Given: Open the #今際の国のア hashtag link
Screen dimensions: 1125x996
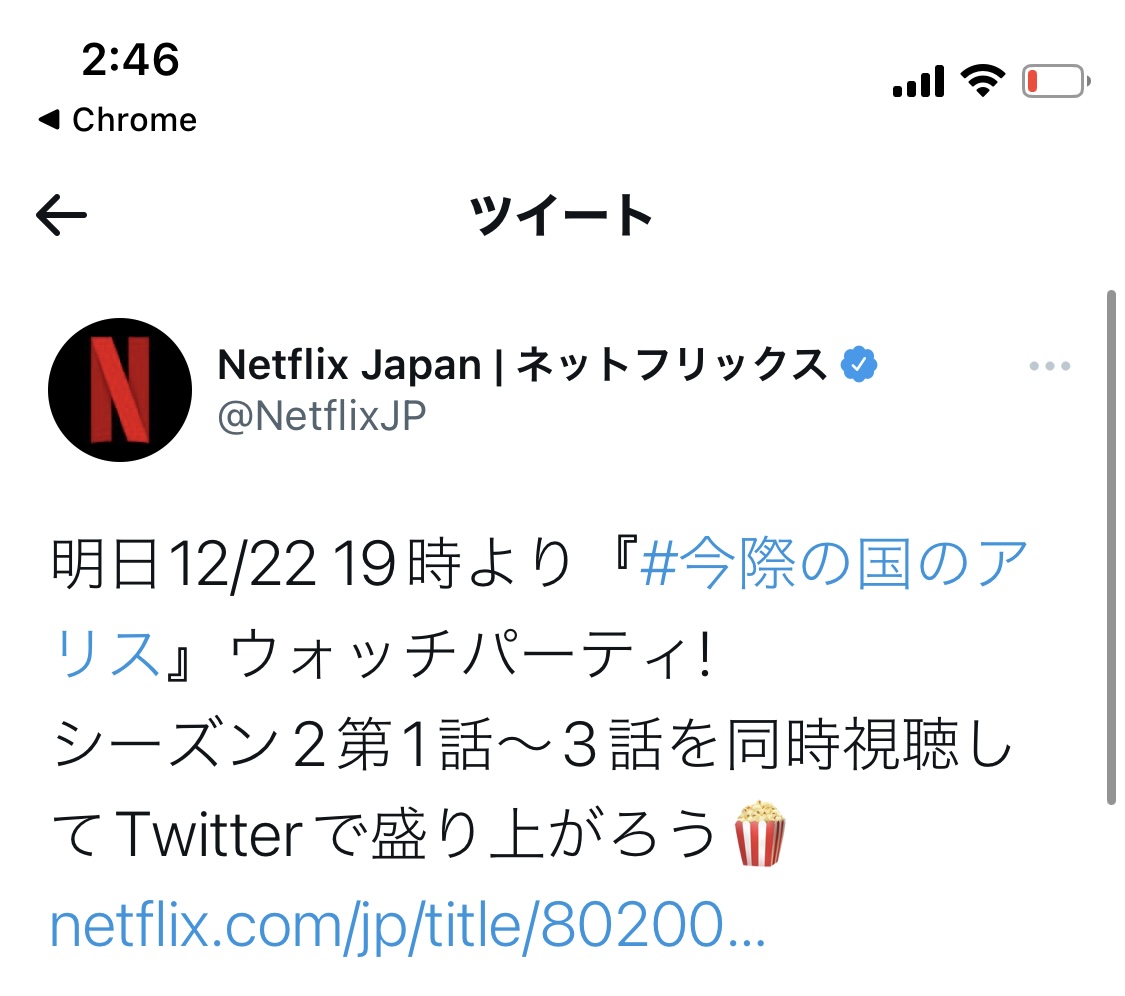Looking at the screenshot, I should [834, 563].
